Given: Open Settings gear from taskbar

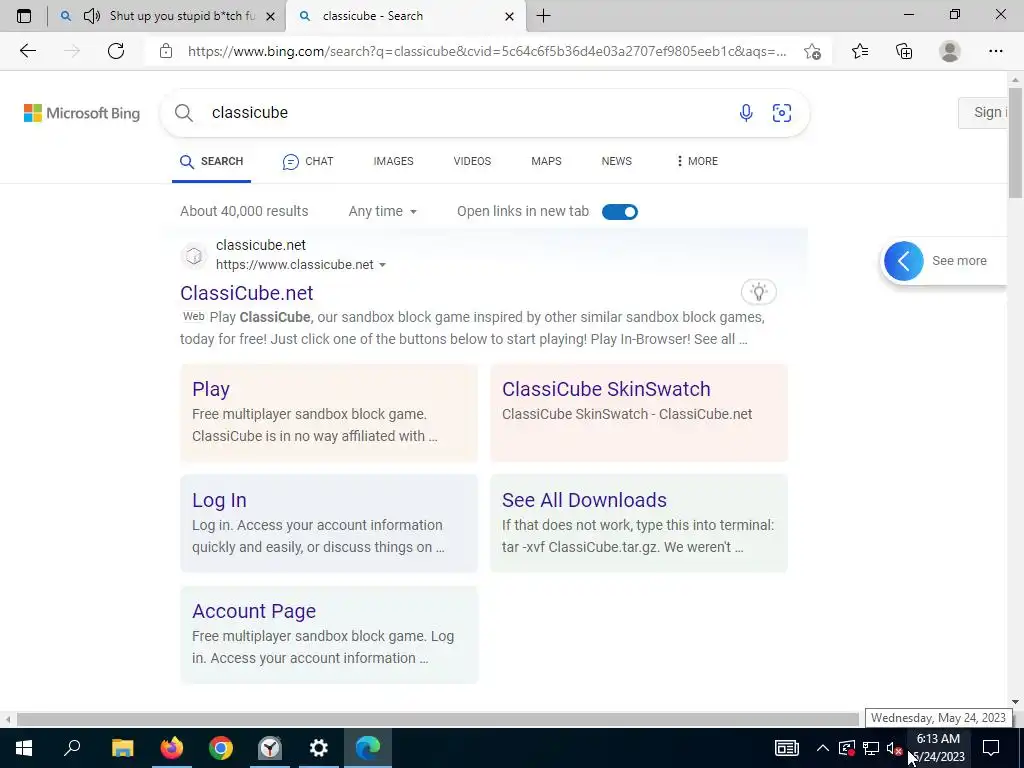Looking at the screenshot, I should (x=319, y=748).
